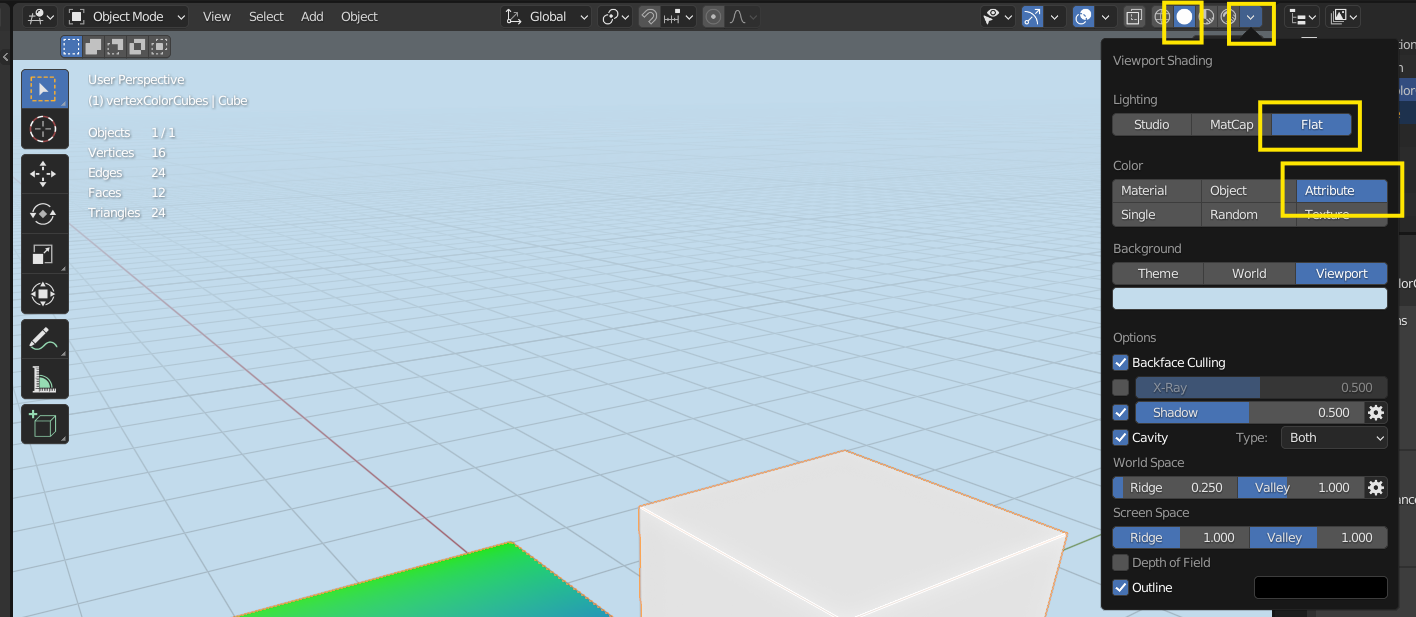Enable Depth of Field option
The height and width of the screenshot is (617, 1416).
pos(1120,562)
